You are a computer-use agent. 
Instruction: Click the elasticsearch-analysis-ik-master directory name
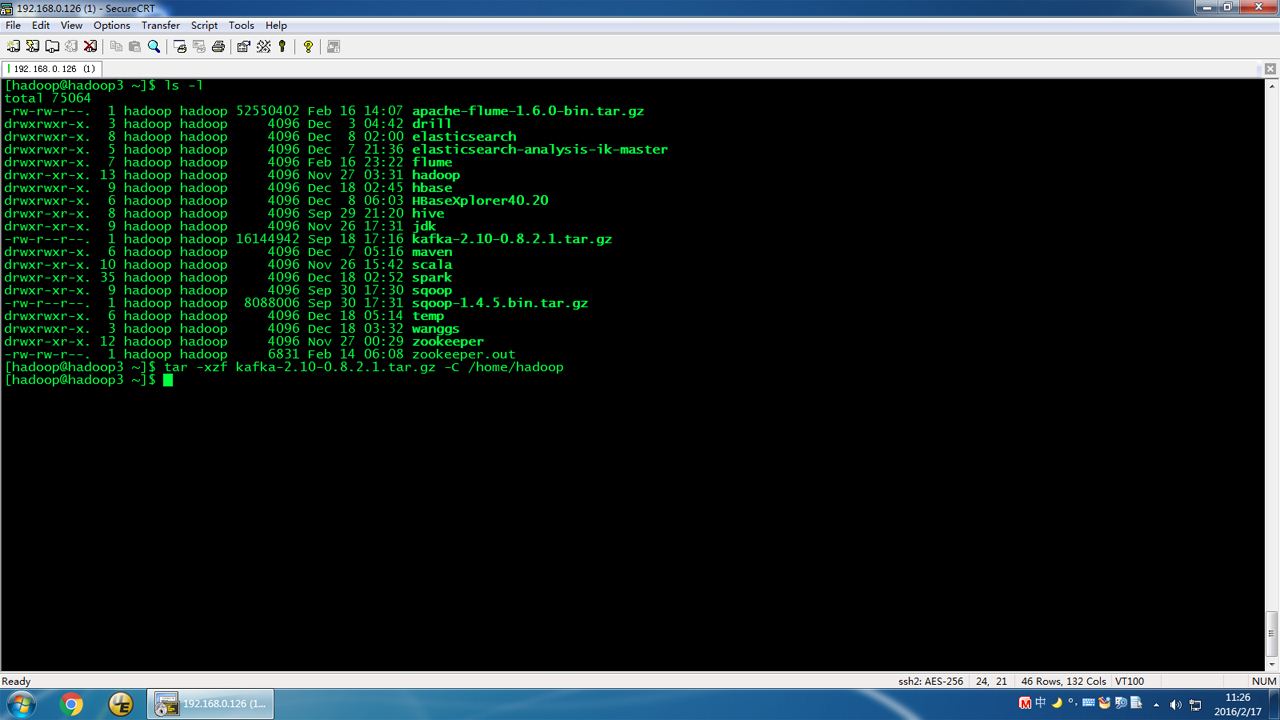click(x=540, y=149)
